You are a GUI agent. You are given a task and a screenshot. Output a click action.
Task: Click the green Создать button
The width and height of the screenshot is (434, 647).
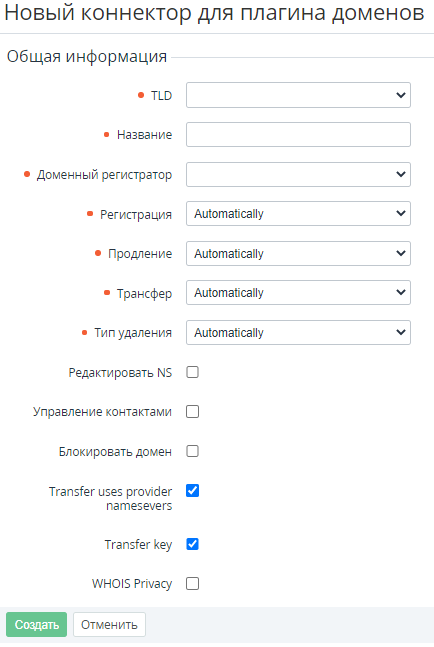[36, 624]
